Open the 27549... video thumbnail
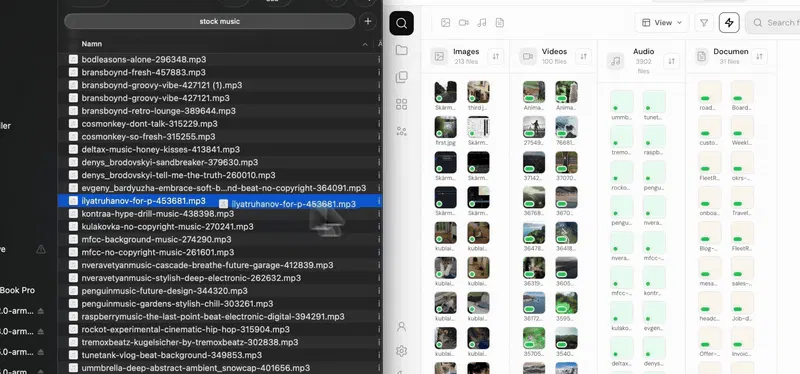The image size is (800, 374). click(534, 127)
